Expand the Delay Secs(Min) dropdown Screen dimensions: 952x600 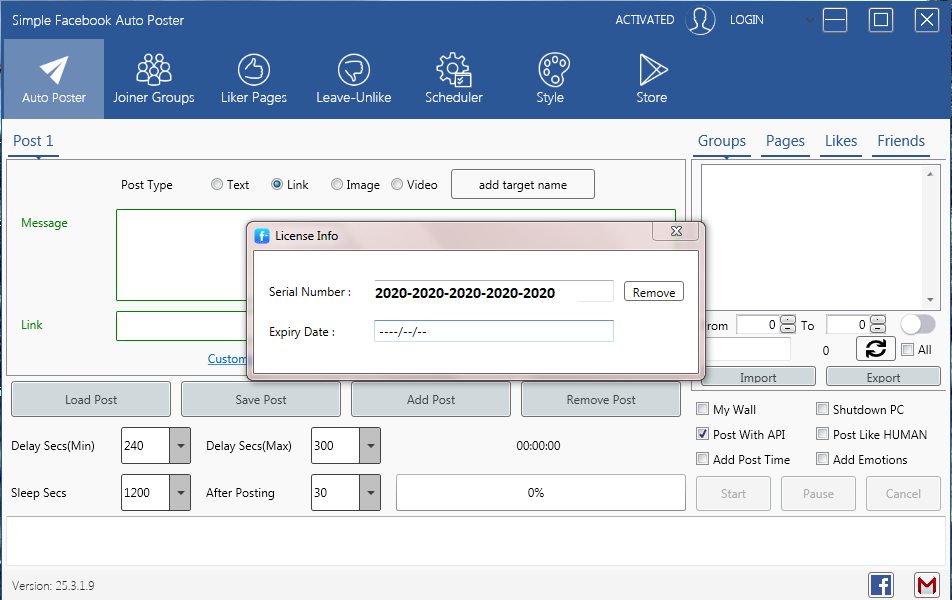180,446
